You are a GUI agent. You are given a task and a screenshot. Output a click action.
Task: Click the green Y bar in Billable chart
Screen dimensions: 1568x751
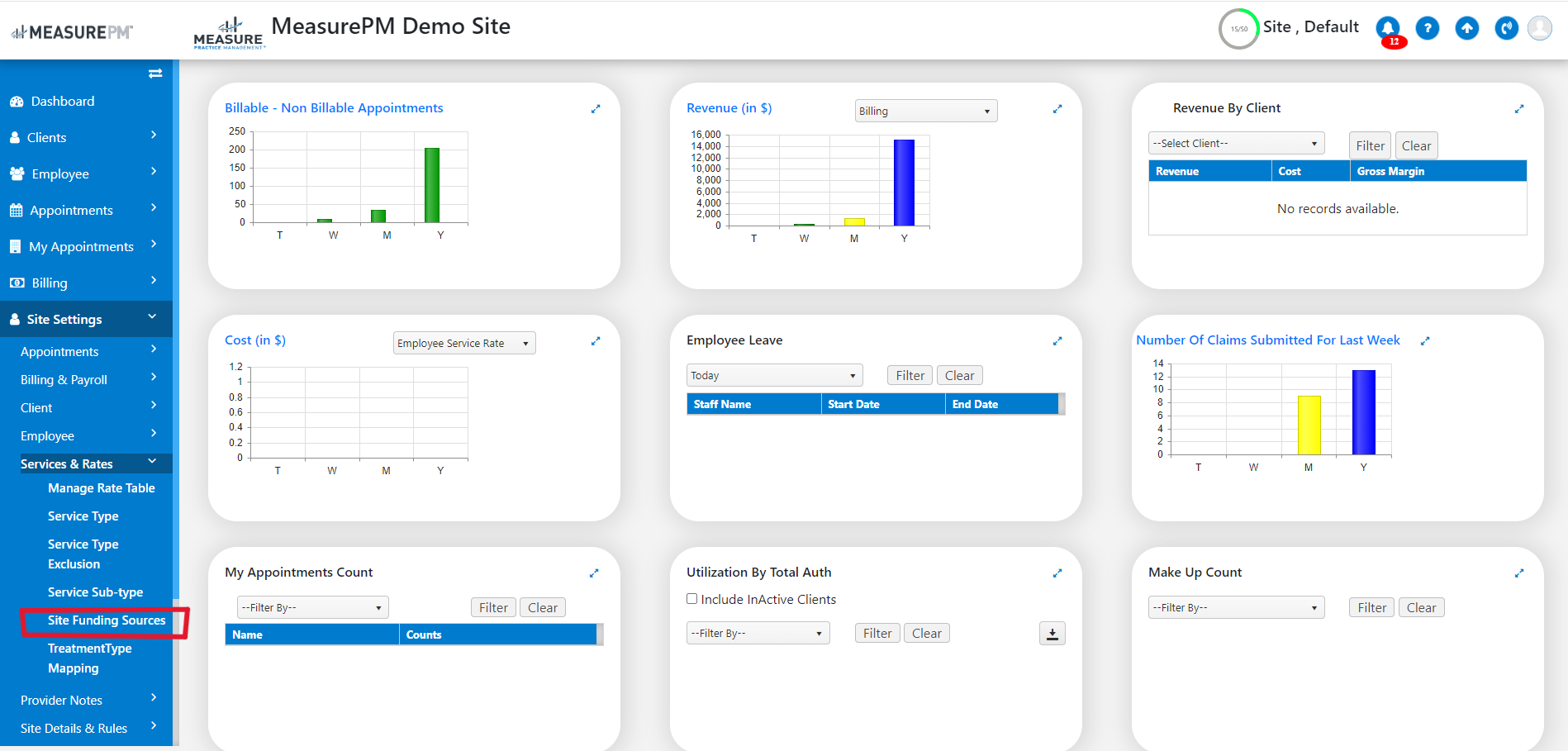(432, 185)
